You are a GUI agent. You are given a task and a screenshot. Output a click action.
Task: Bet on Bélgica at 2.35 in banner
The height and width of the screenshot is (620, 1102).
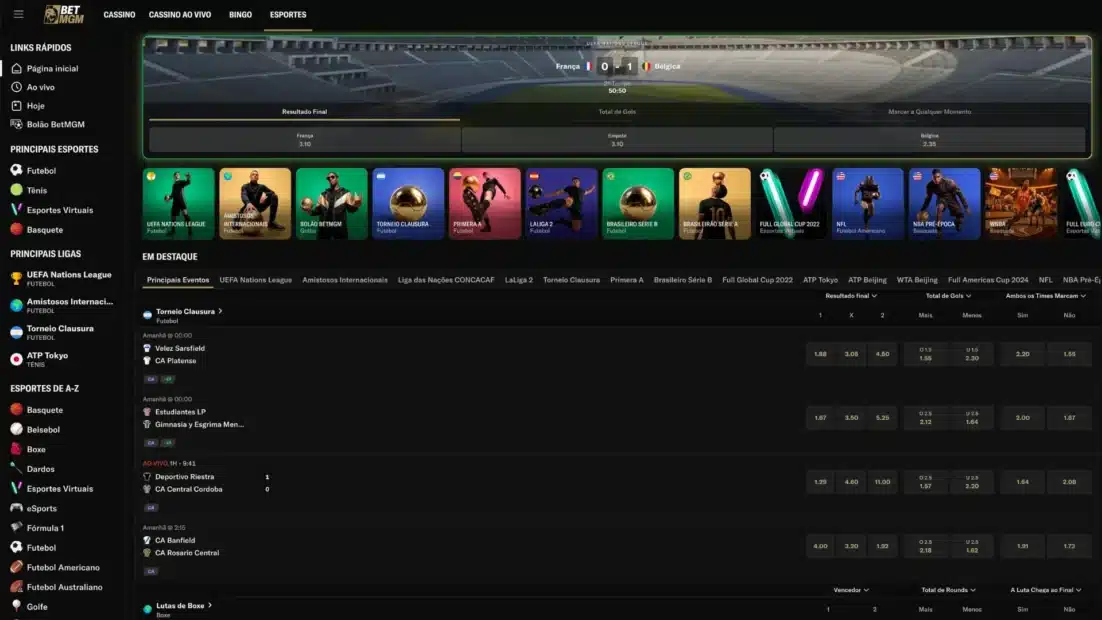[929, 140]
